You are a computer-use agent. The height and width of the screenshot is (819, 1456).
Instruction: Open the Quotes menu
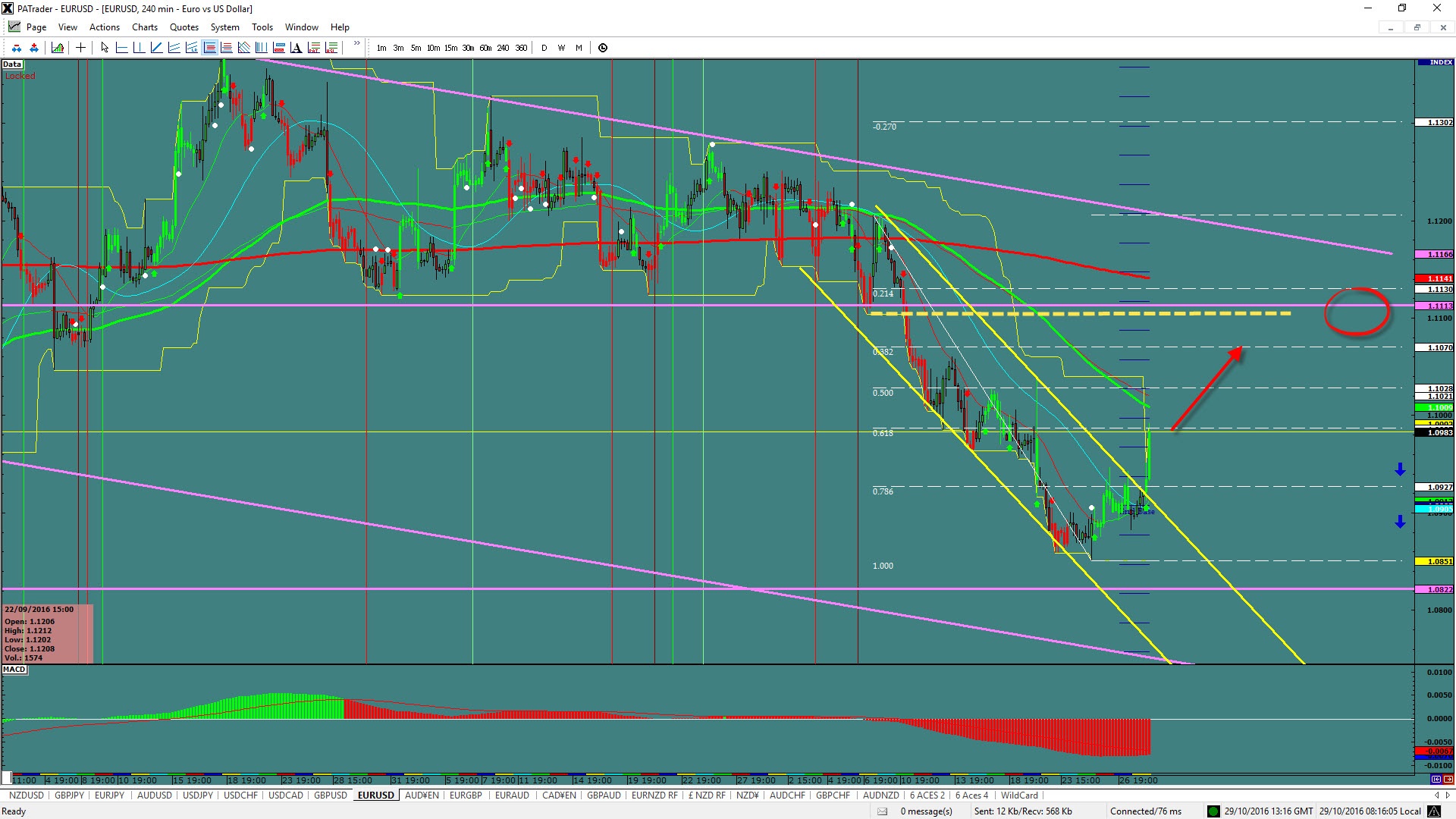pos(184,27)
